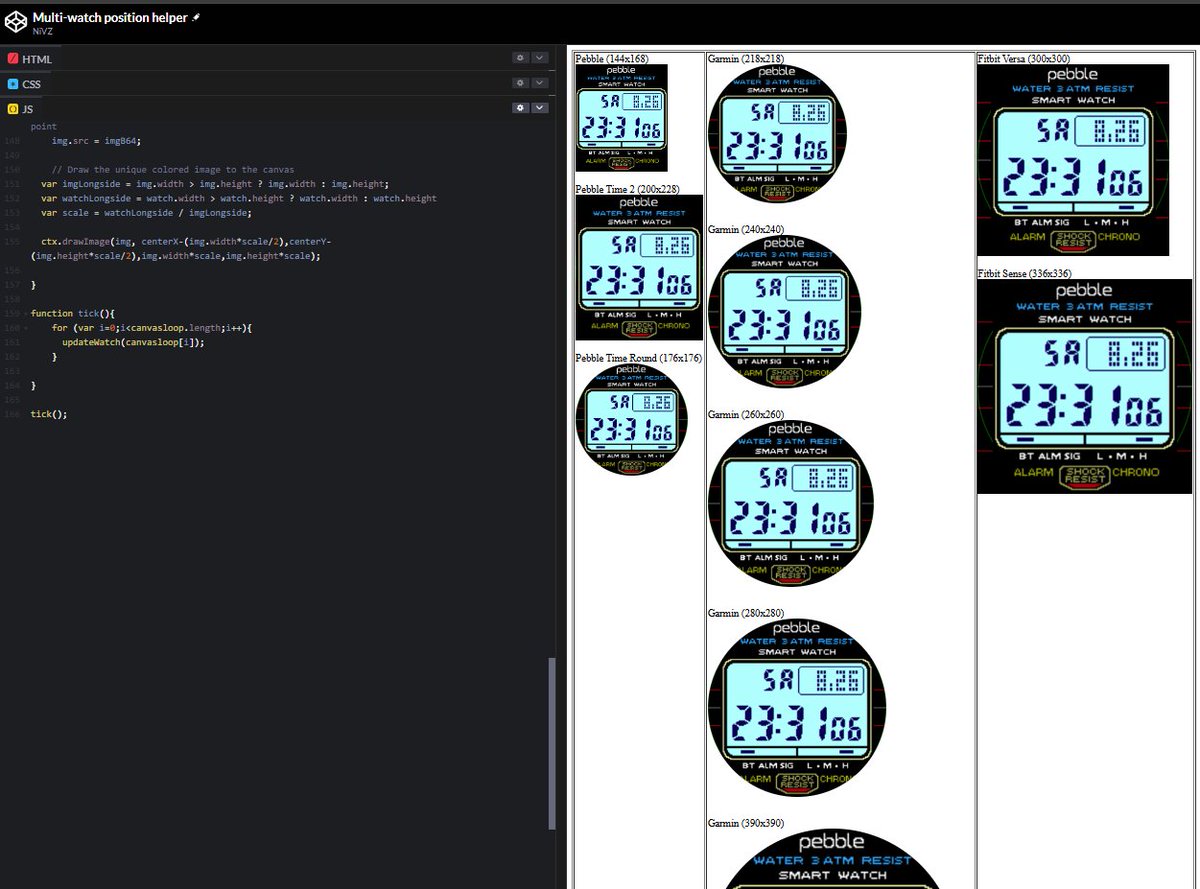Image resolution: width=1200 pixels, height=889 pixels.
Task: Click the HTML panel red slash icon
Action: (x=13, y=59)
